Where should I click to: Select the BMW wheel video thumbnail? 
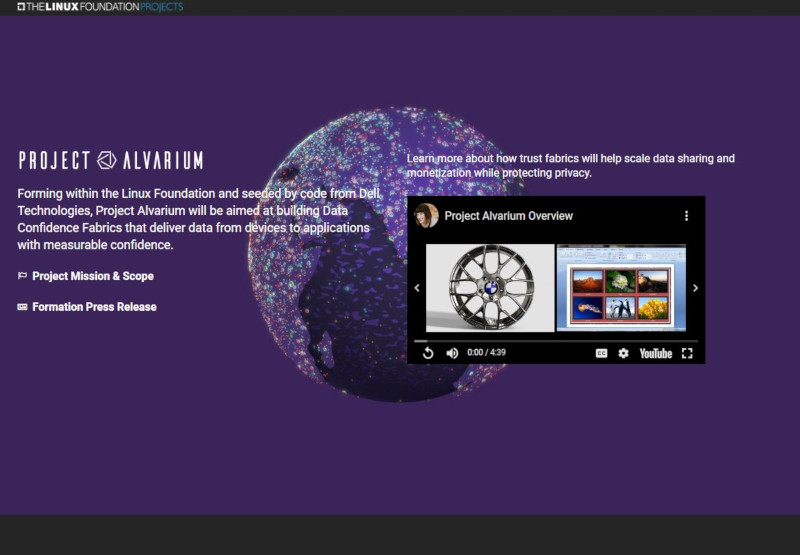[x=490, y=288]
